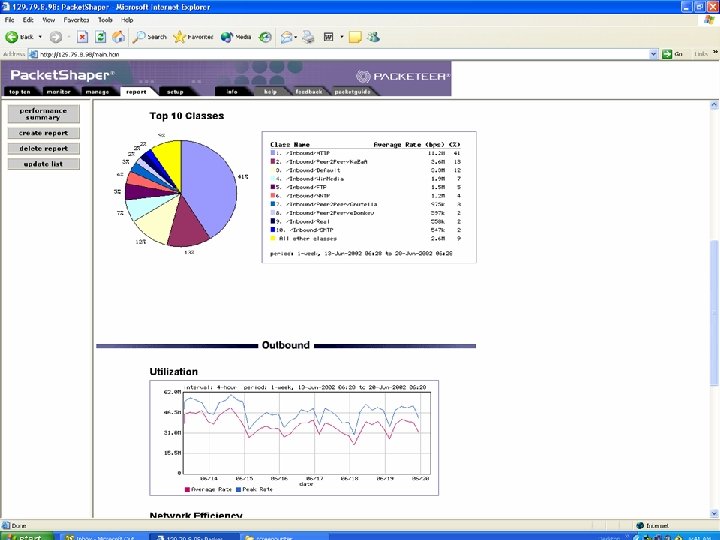Open the Tools menu
This screenshot has height=540, width=720.
coord(105,20)
